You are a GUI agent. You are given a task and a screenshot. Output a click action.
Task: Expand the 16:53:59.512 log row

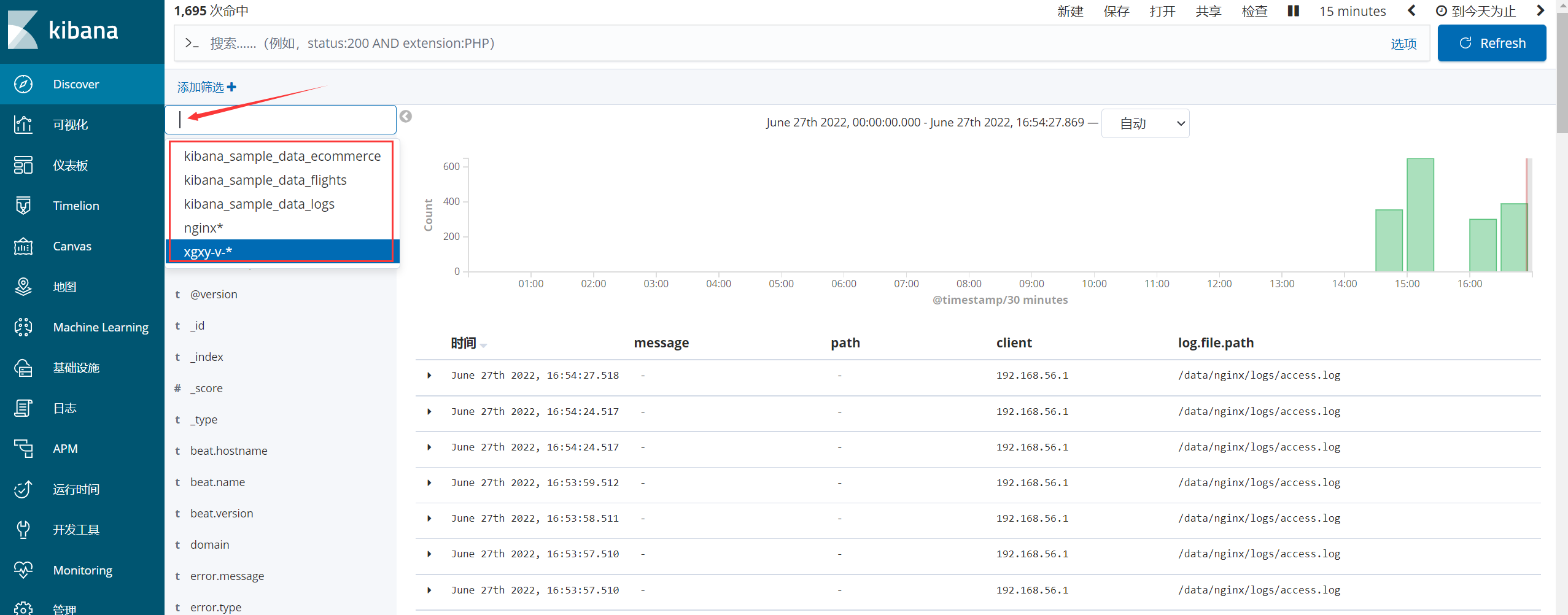click(x=429, y=483)
